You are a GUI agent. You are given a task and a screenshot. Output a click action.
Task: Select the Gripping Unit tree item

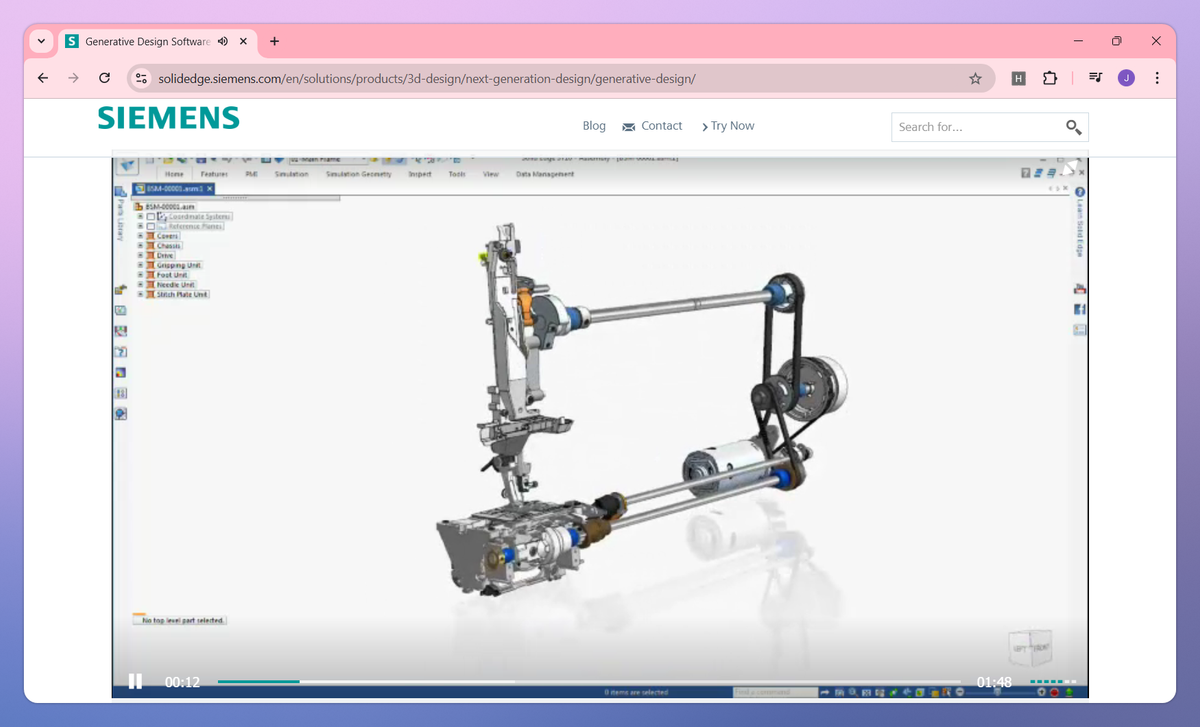point(179,265)
